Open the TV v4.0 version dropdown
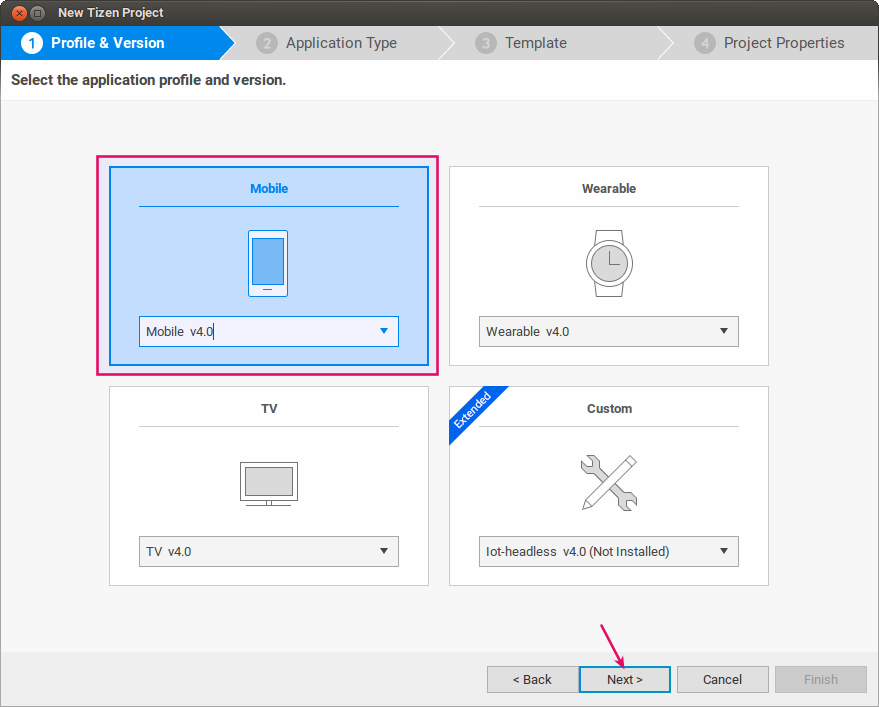The width and height of the screenshot is (879, 707). (x=268, y=551)
